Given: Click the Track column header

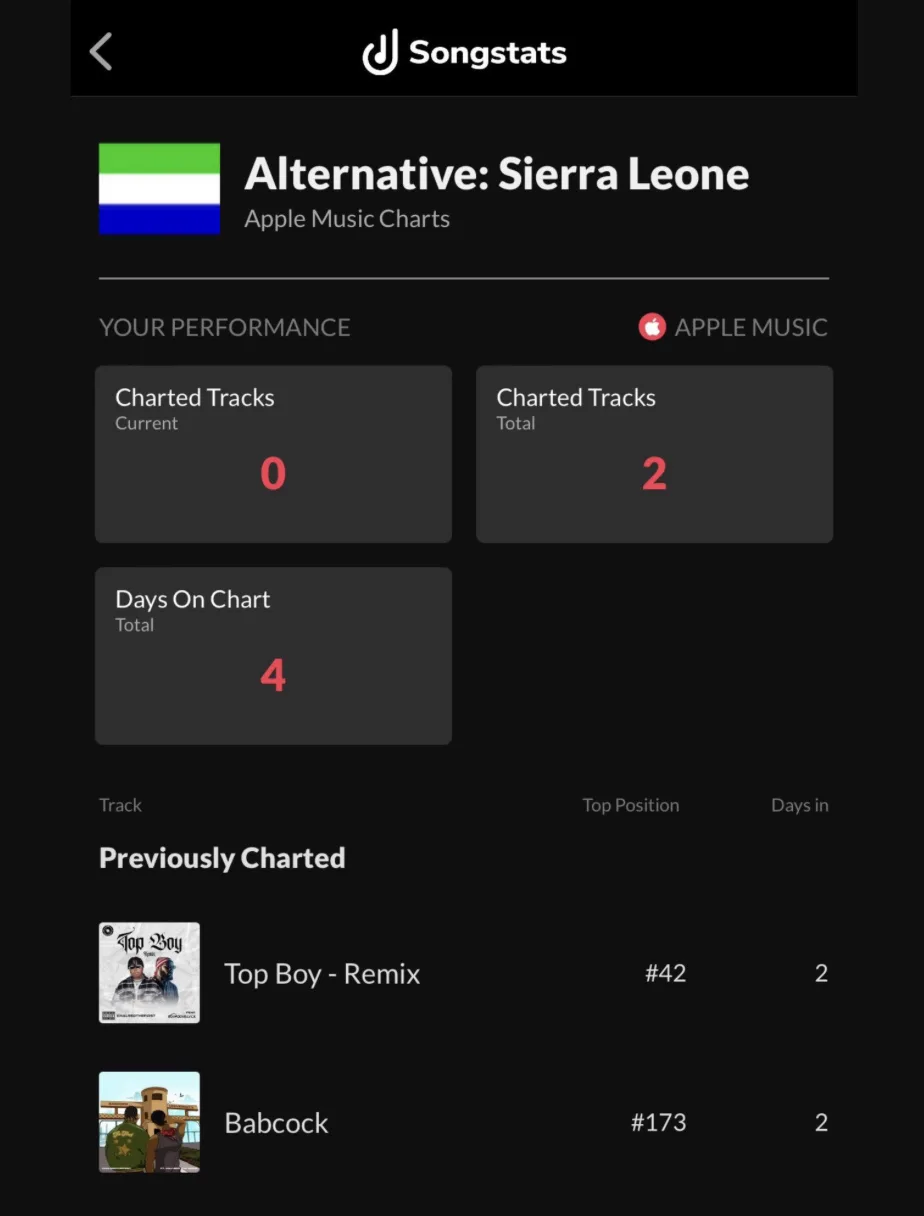Looking at the screenshot, I should 120,805.
